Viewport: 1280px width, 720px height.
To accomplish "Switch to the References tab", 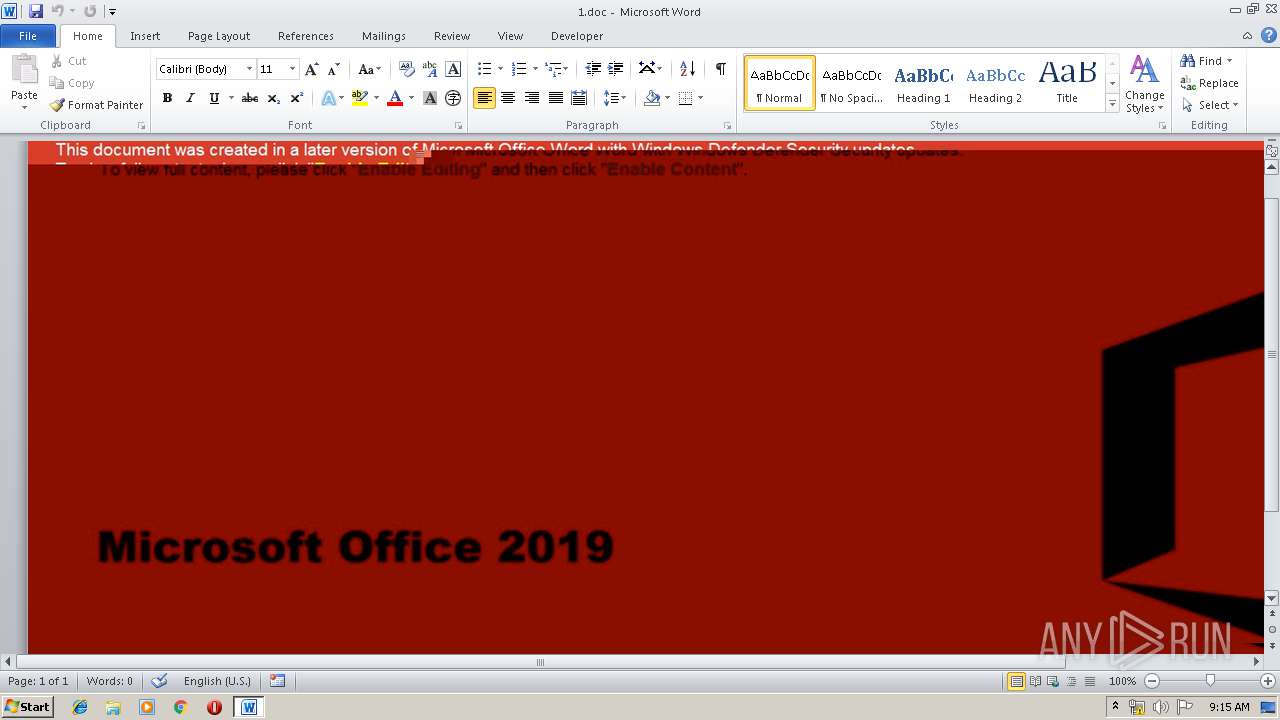I will click(306, 36).
